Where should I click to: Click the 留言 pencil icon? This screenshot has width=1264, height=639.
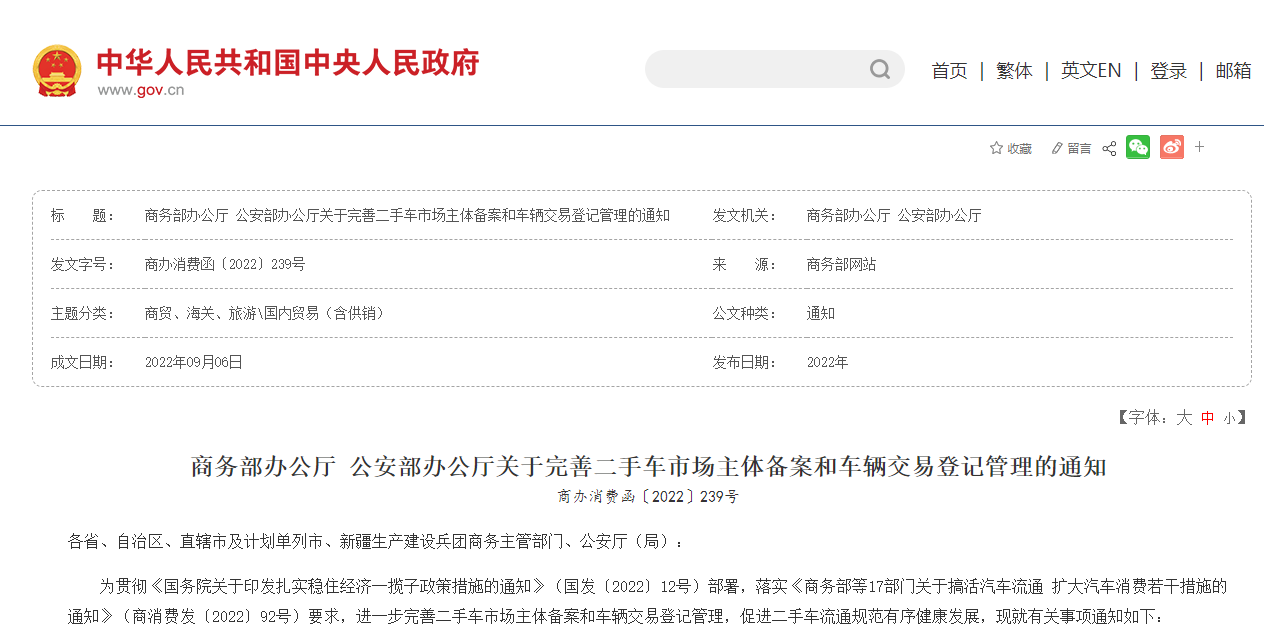[1057, 148]
